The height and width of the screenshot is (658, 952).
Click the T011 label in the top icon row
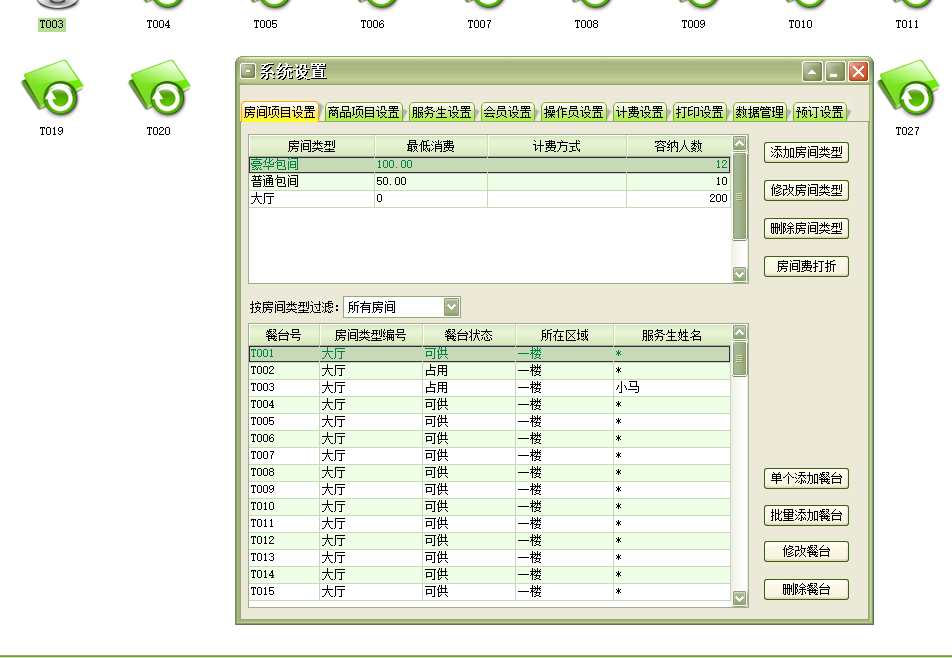[907, 24]
